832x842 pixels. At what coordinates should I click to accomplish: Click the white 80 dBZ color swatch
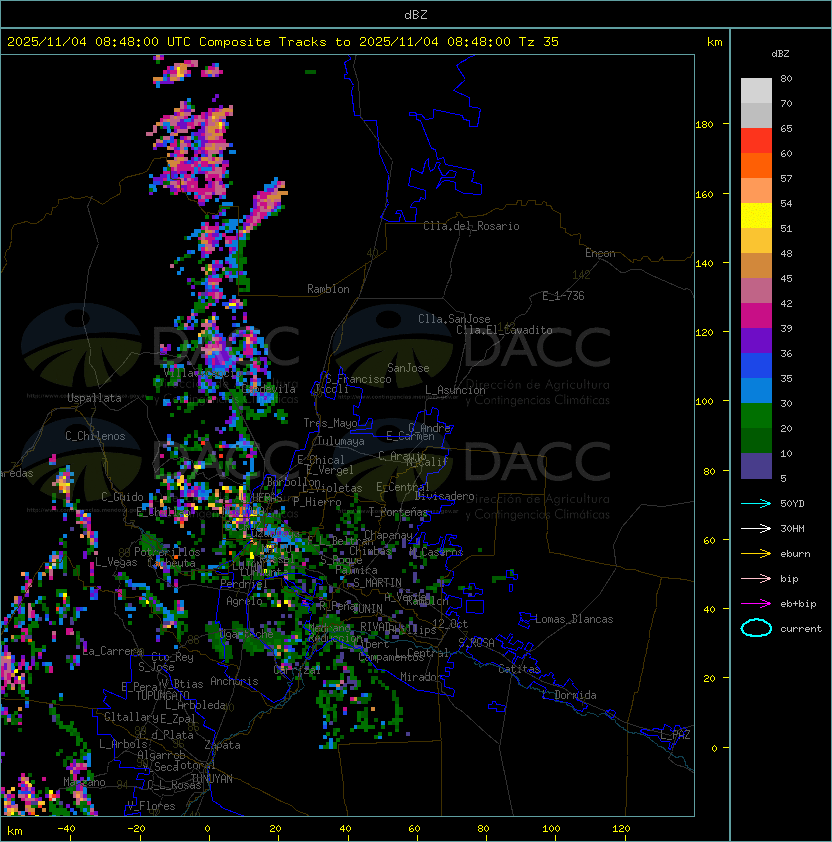tap(756, 90)
